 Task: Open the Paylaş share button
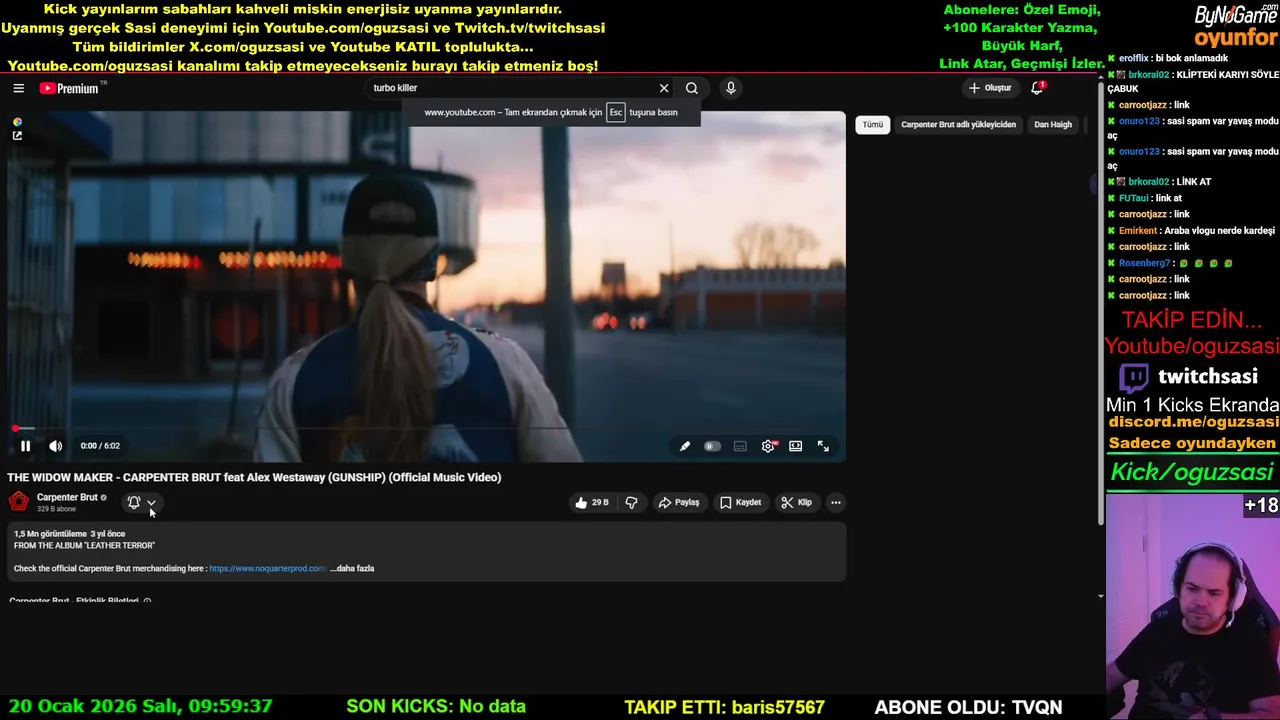[x=679, y=502]
